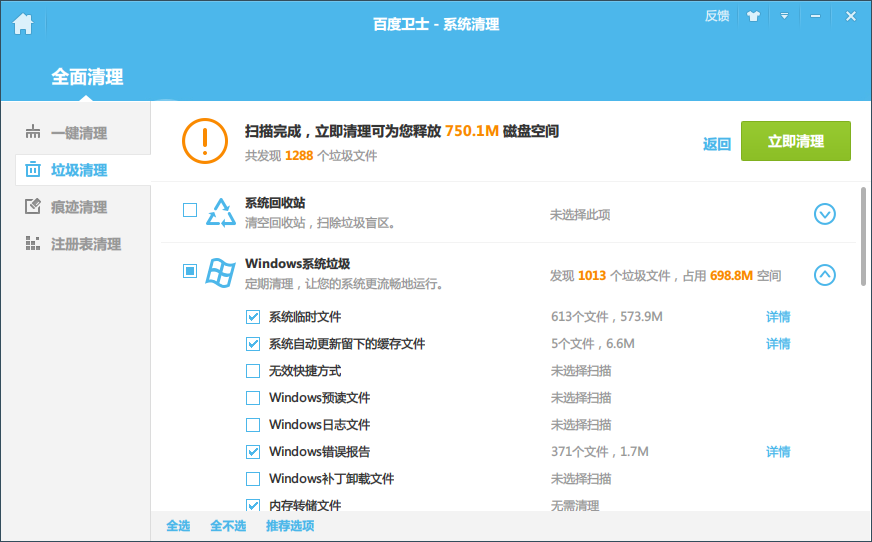Uncheck 内存转储文件

pos(253,505)
